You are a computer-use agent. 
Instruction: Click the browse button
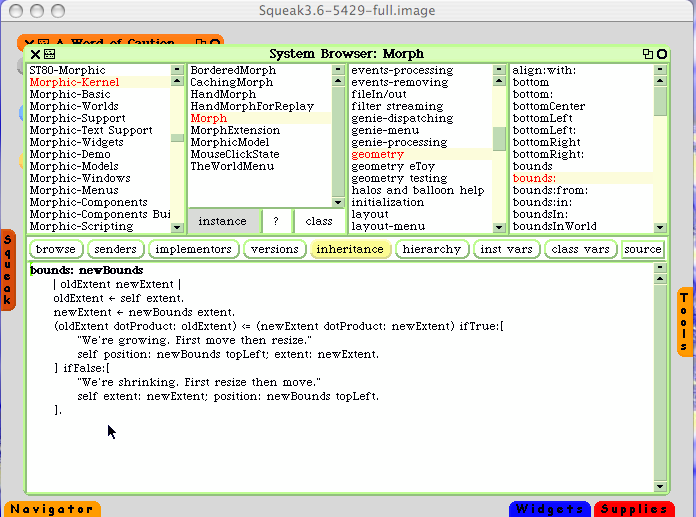tap(56, 249)
